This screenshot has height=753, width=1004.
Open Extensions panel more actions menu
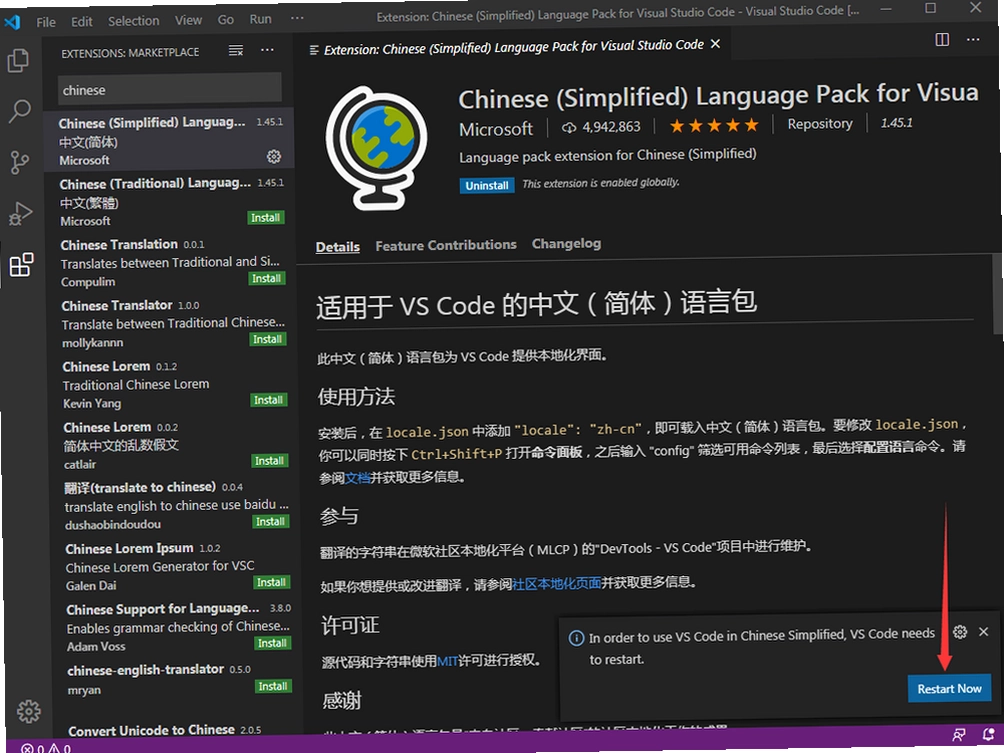[x=268, y=49]
